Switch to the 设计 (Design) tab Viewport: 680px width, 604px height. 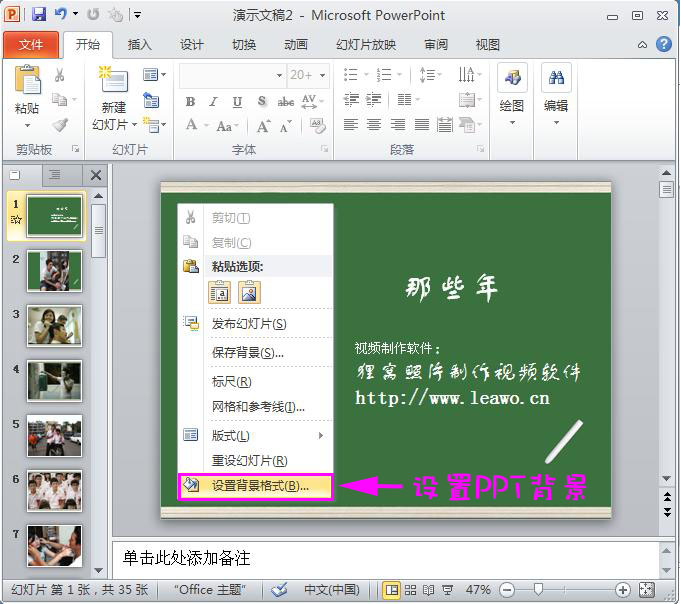tap(192, 44)
